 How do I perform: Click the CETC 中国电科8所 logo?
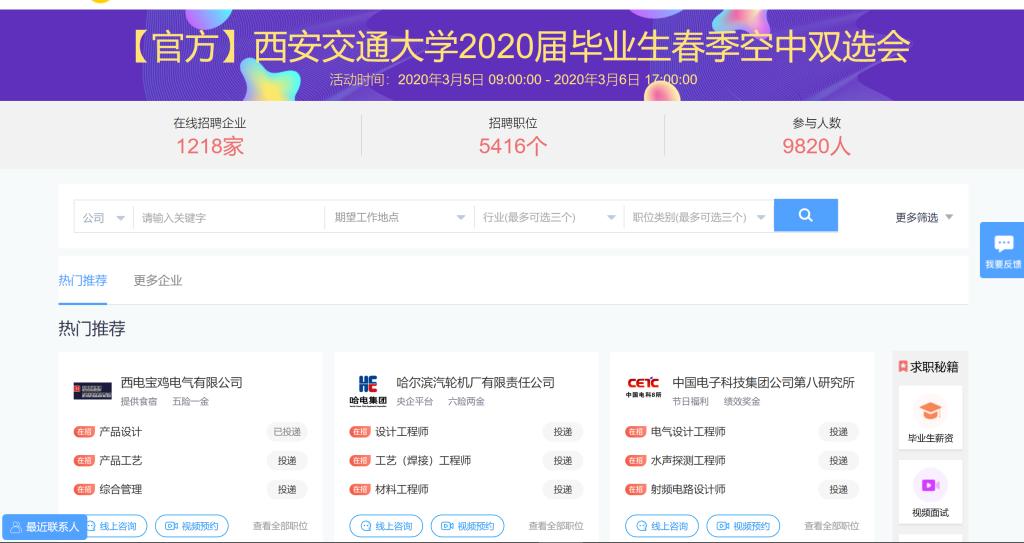(643, 387)
